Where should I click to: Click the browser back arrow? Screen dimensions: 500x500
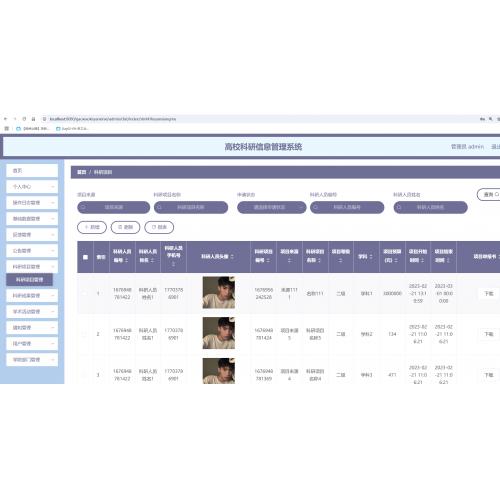5,119
